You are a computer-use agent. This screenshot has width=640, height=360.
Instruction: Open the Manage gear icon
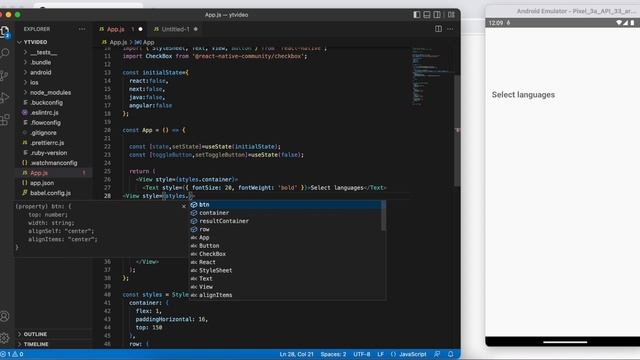(x=5, y=338)
